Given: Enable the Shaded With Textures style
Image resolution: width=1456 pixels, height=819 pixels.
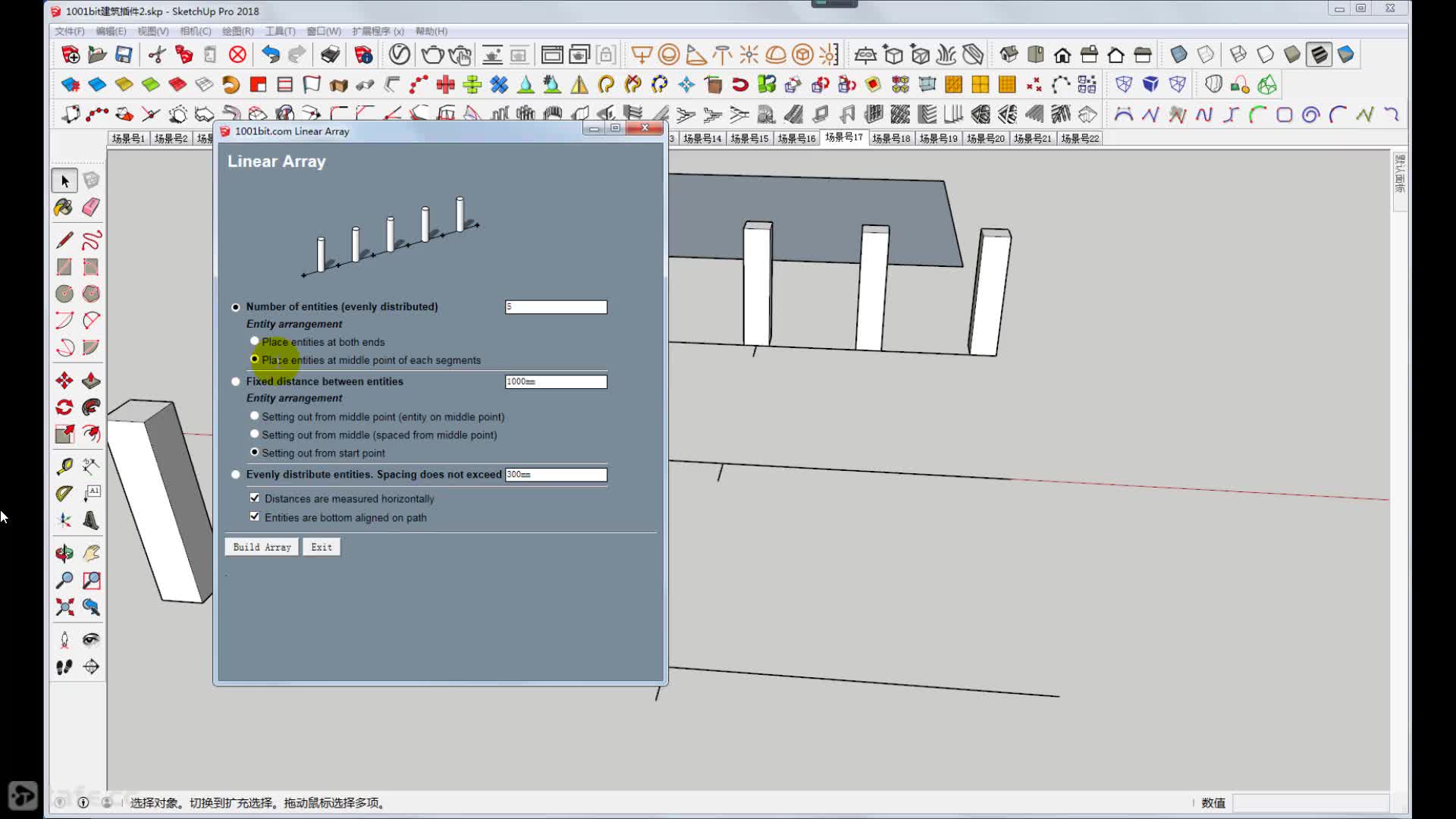Looking at the screenshot, I should coord(1319,55).
